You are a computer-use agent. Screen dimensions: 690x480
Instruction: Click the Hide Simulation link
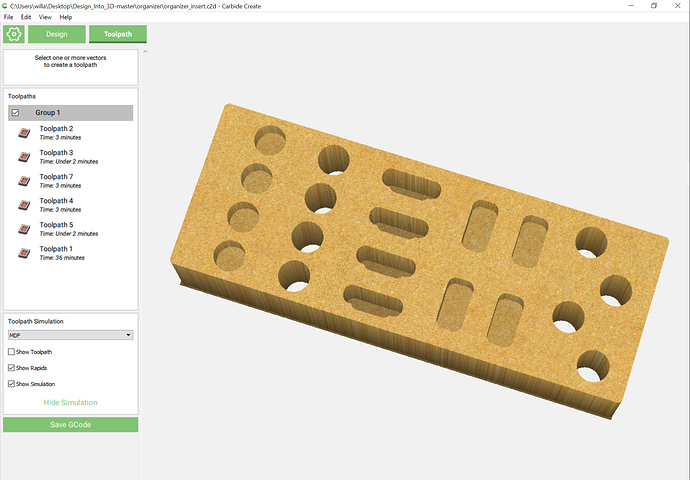[70, 403]
